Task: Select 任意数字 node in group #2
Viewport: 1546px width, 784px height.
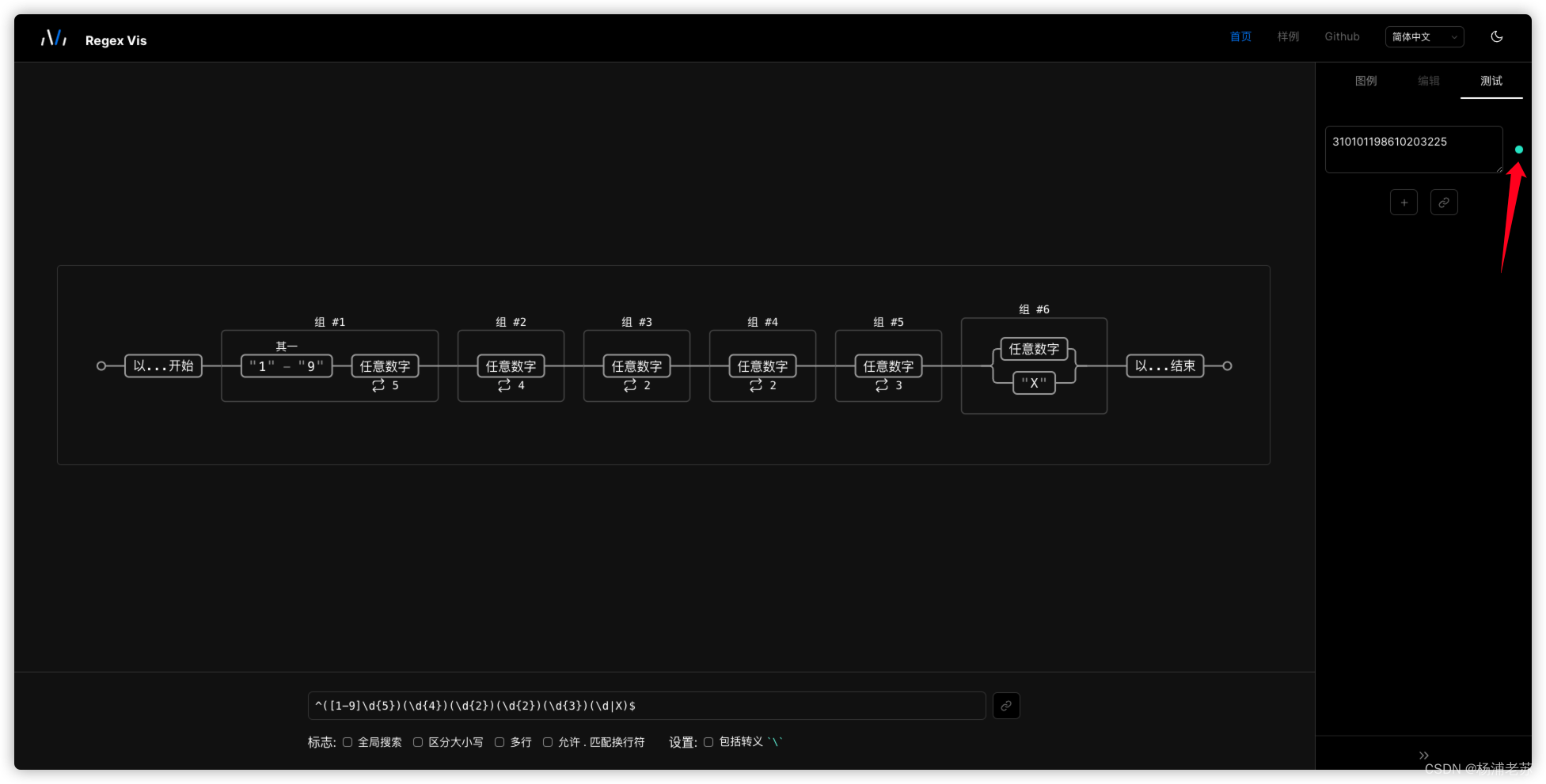Action: point(511,365)
